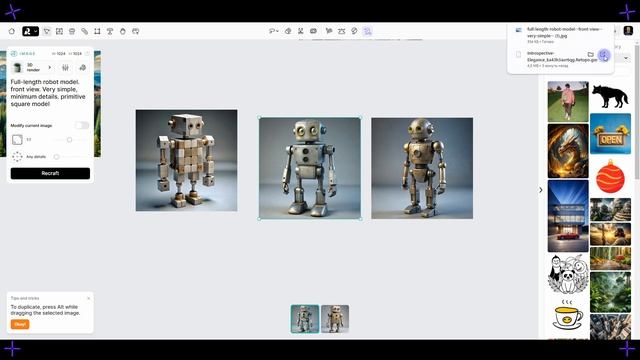Open the lasso tool dropdown
The height and width of the screenshot is (360, 640).
click(273, 31)
